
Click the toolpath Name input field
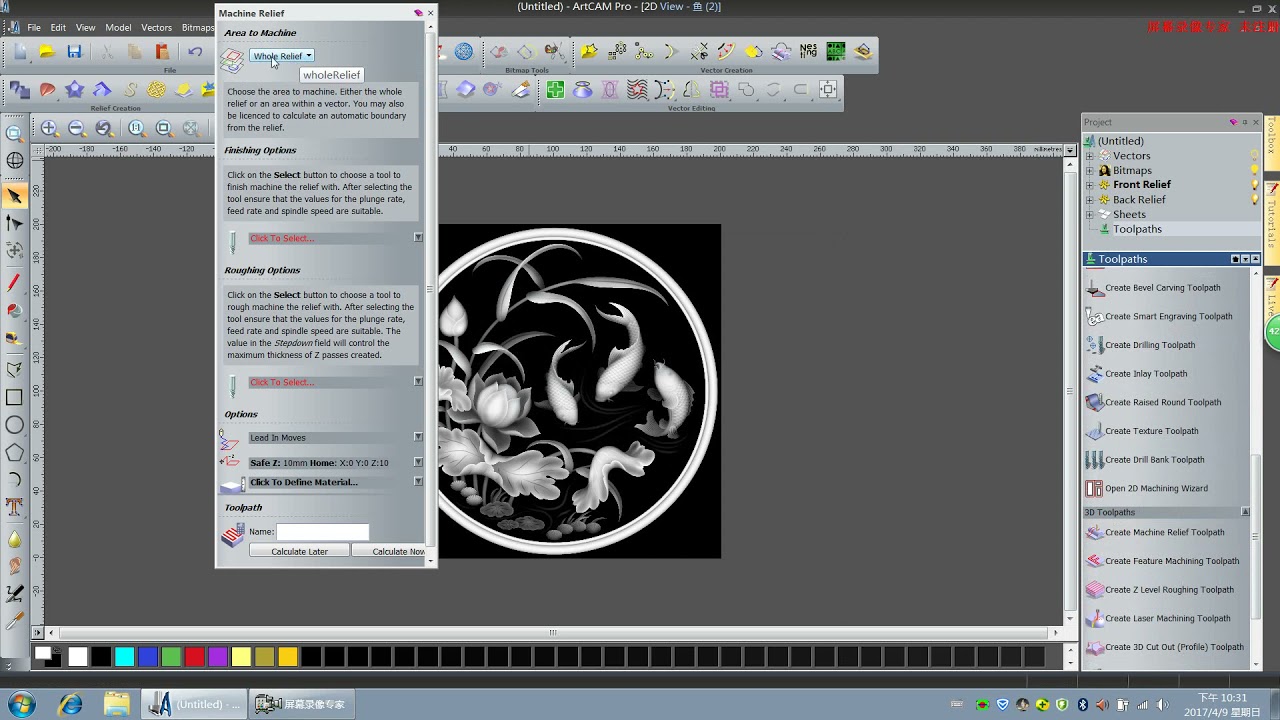(x=322, y=532)
